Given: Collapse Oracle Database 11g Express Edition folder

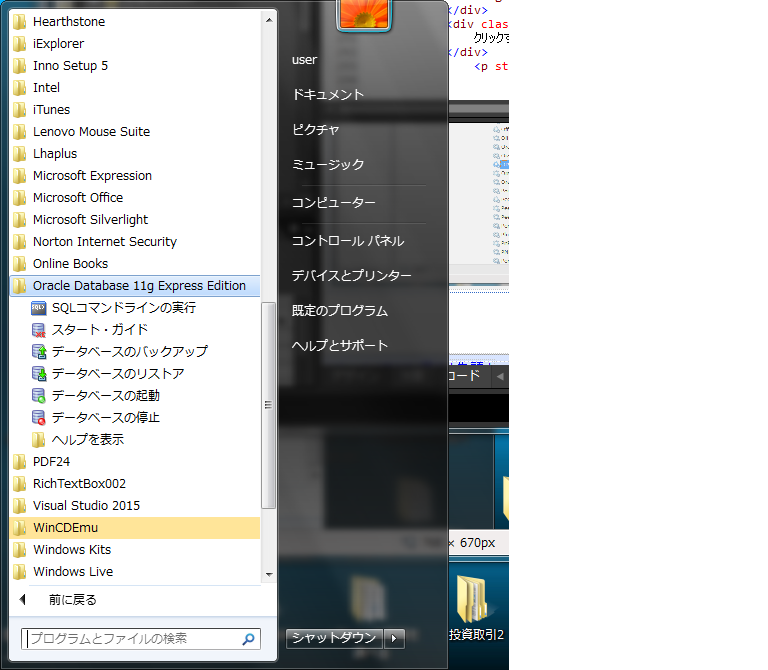Looking at the screenshot, I should tap(135, 286).
